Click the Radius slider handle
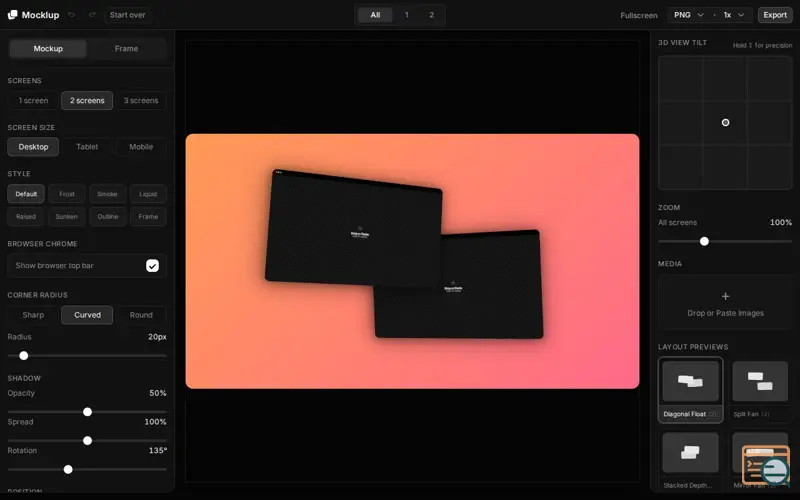The height and width of the screenshot is (500, 800). (x=23, y=356)
